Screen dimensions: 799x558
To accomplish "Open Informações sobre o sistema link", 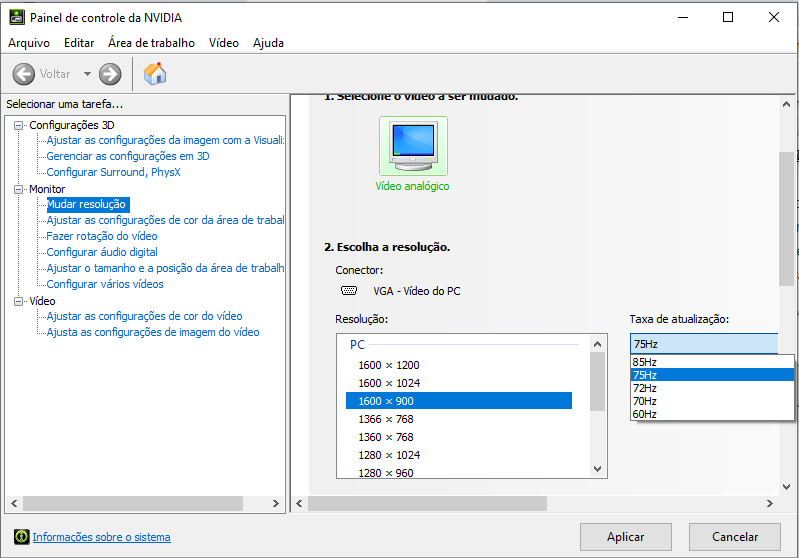I will click(101, 537).
